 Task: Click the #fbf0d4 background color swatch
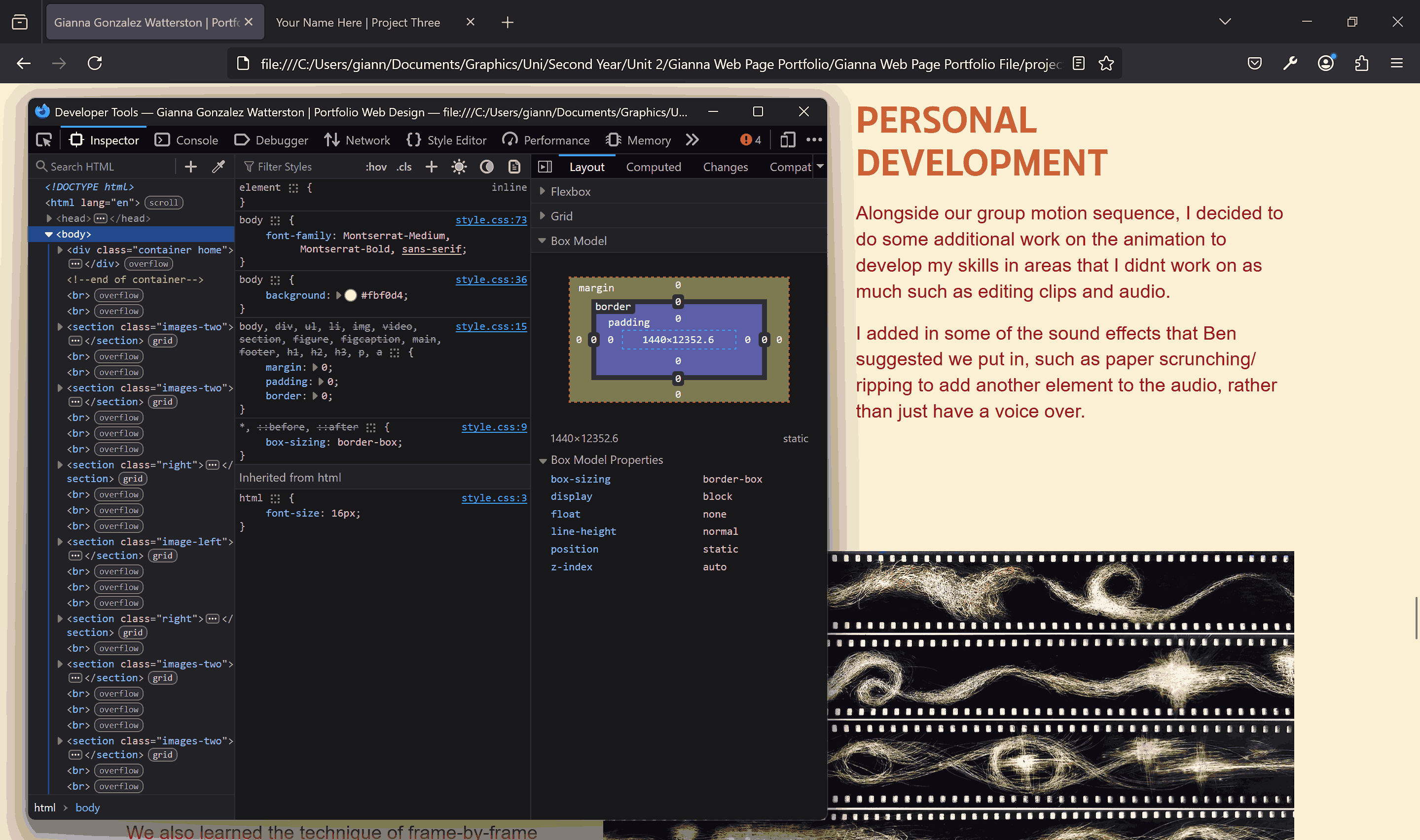[x=351, y=295]
